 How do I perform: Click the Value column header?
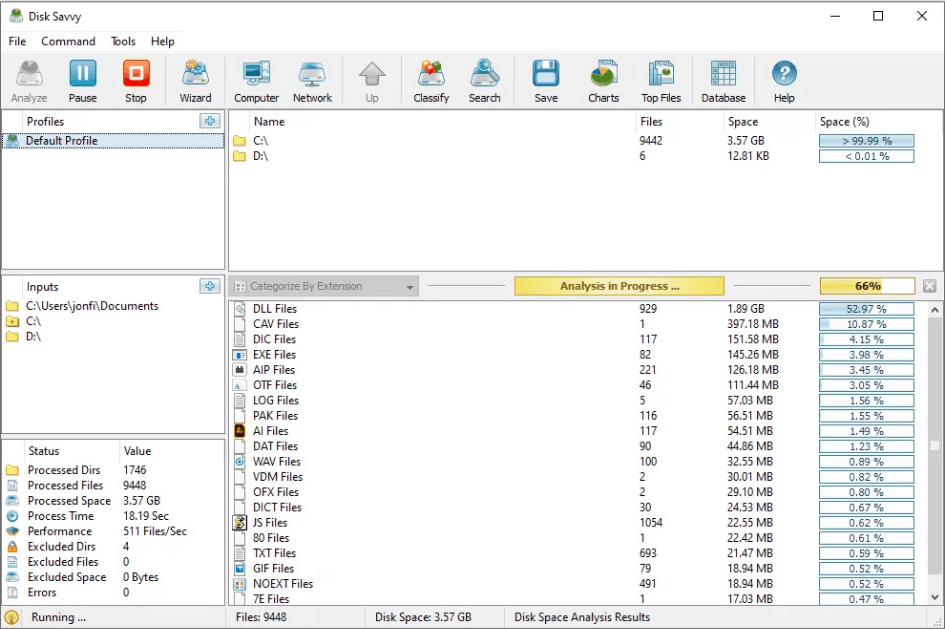point(137,451)
